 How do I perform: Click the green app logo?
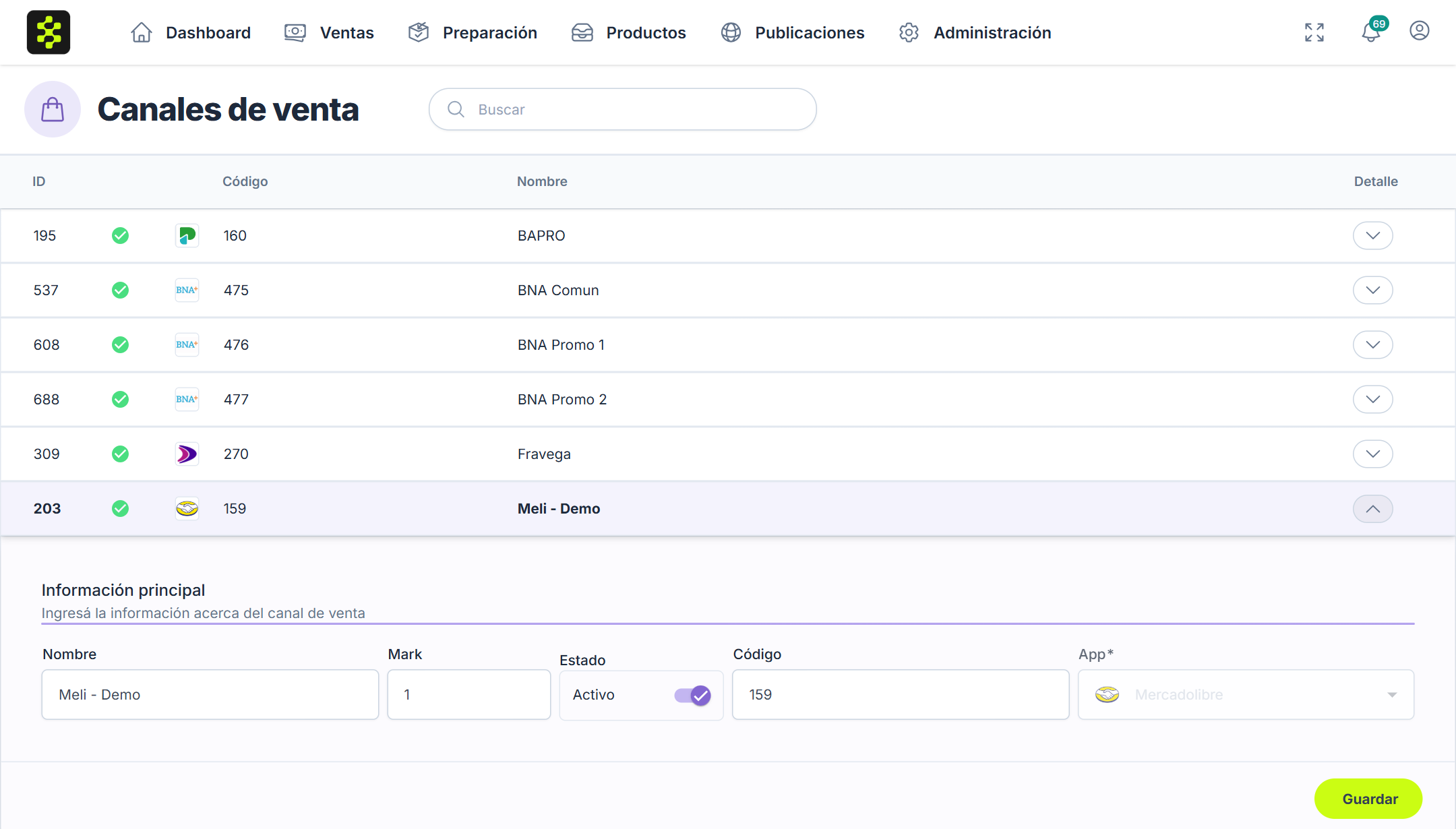[49, 32]
